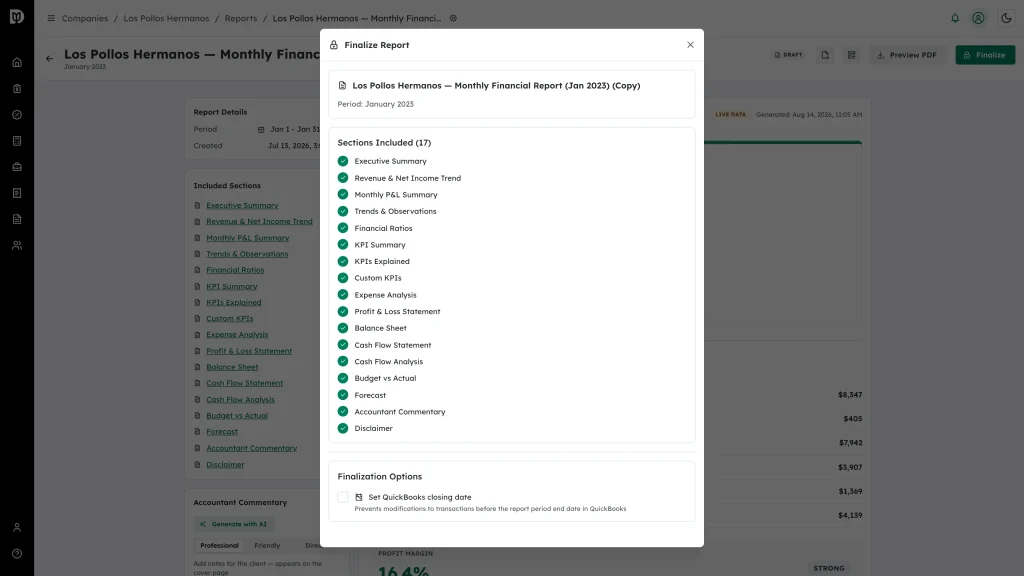The height and width of the screenshot is (576, 1024).
Task: Open Forecast section link
Action: (222, 432)
